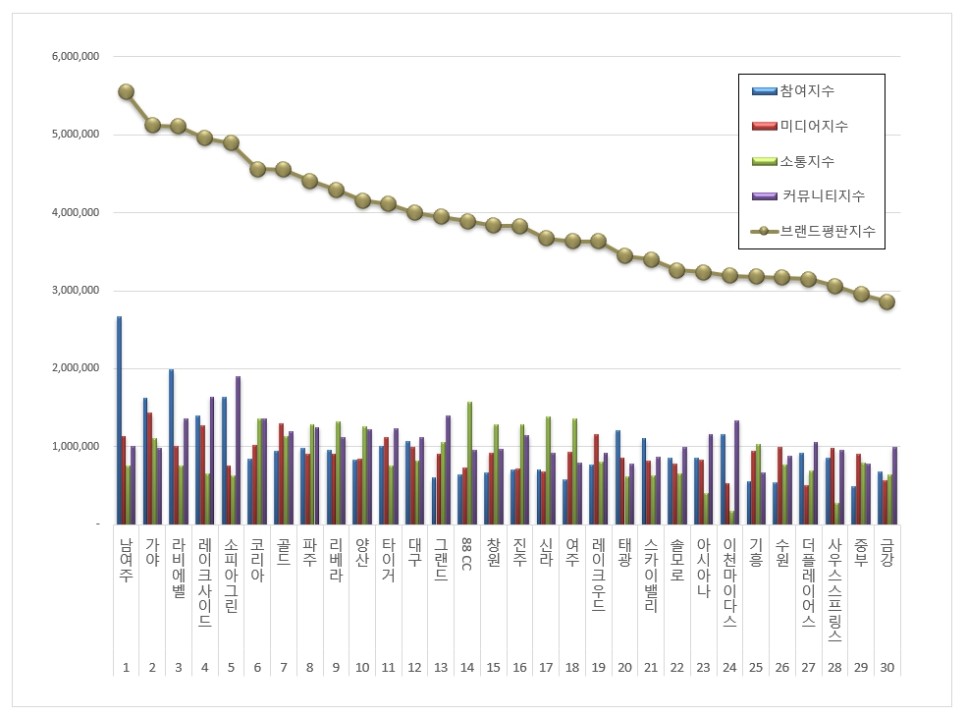Click the 태광 category label
This screenshot has width=966, height=716.
tap(625, 552)
